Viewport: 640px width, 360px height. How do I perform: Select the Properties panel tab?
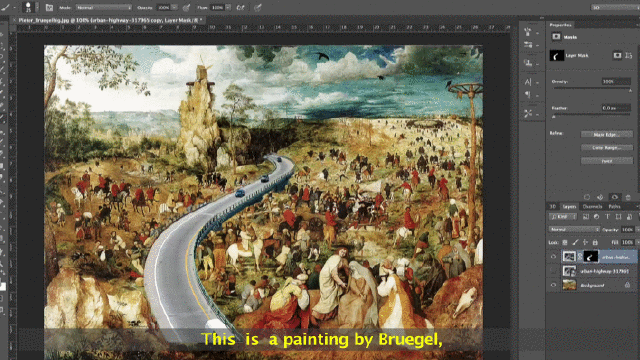561,25
